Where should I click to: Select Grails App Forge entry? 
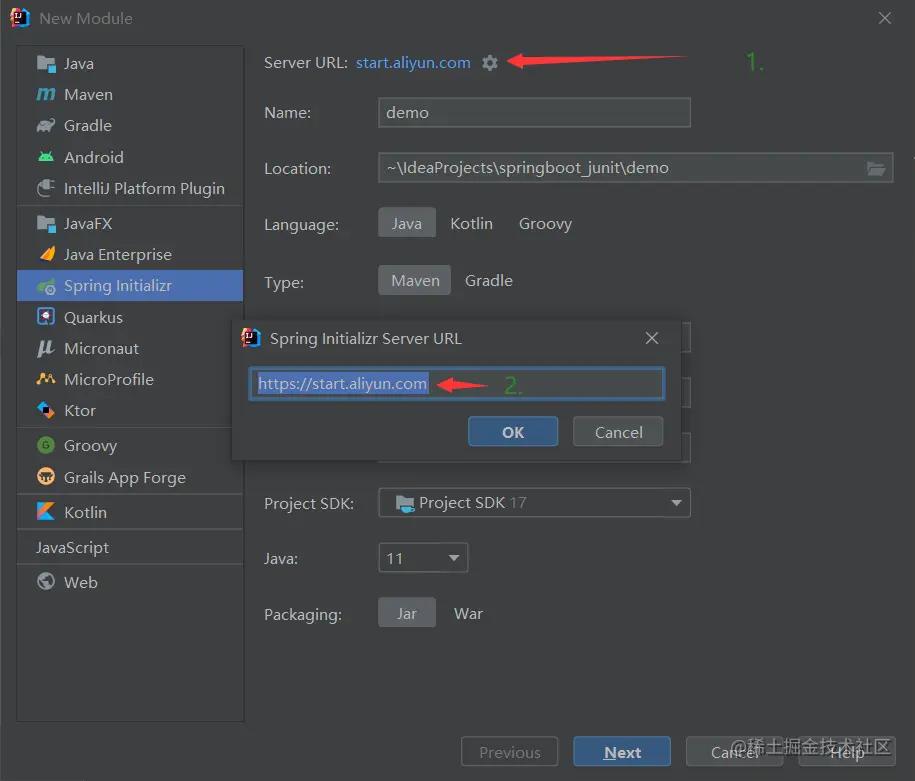click(130, 477)
